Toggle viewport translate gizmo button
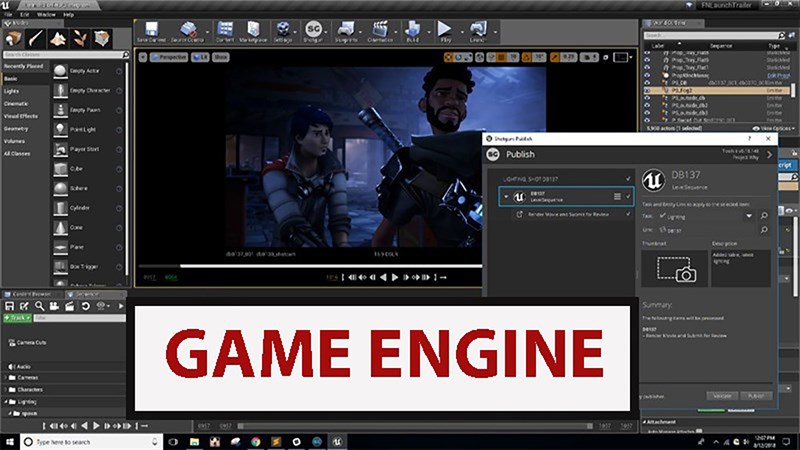 (x=448, y=57)
